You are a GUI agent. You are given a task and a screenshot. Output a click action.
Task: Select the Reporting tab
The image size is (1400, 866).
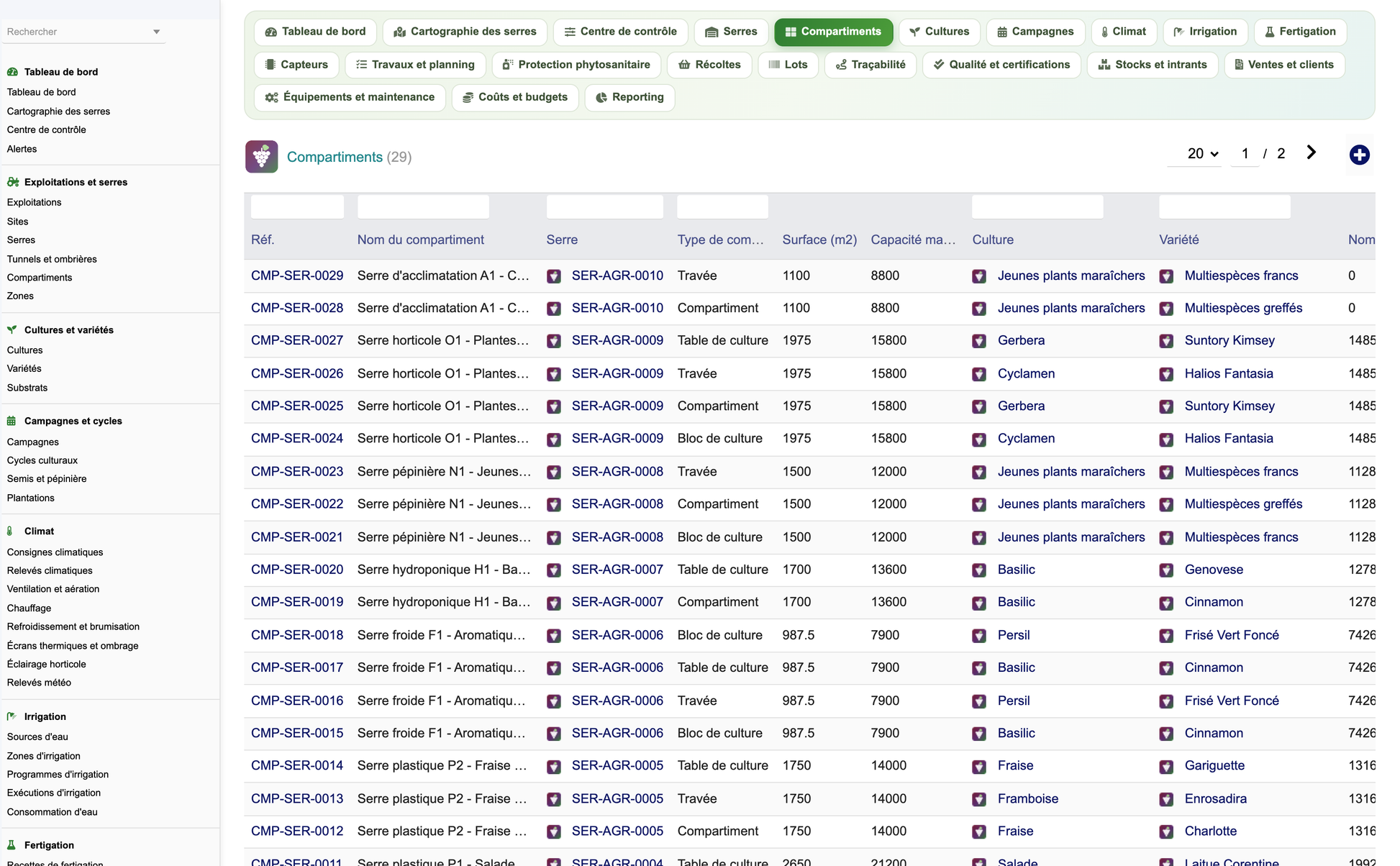pyautogui.click(x=630, y=97)
